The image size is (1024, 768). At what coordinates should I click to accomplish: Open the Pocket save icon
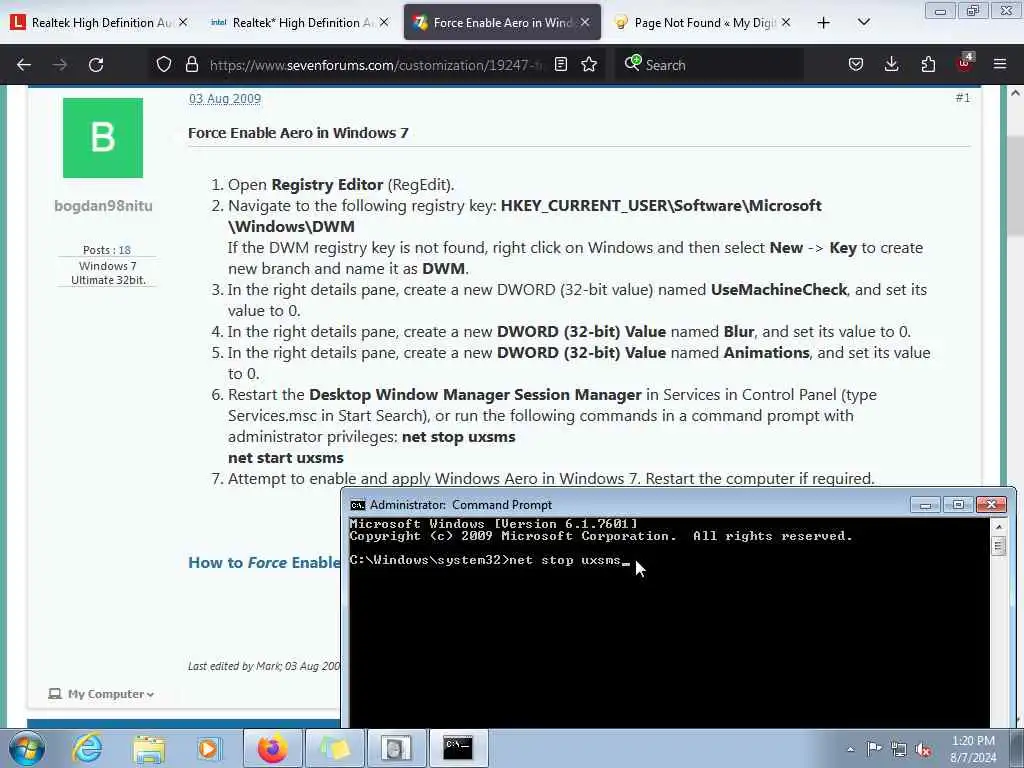click(x=856, y=65)
